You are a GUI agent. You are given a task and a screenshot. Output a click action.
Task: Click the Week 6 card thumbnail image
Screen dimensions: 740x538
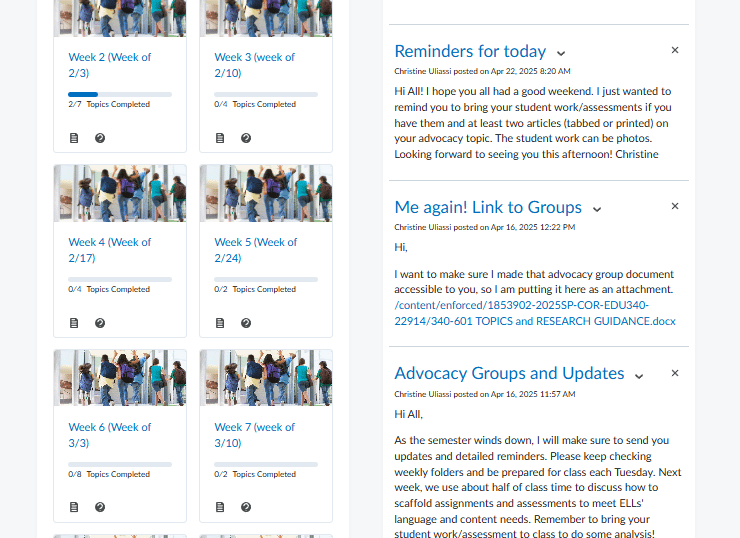click(120, 378)
